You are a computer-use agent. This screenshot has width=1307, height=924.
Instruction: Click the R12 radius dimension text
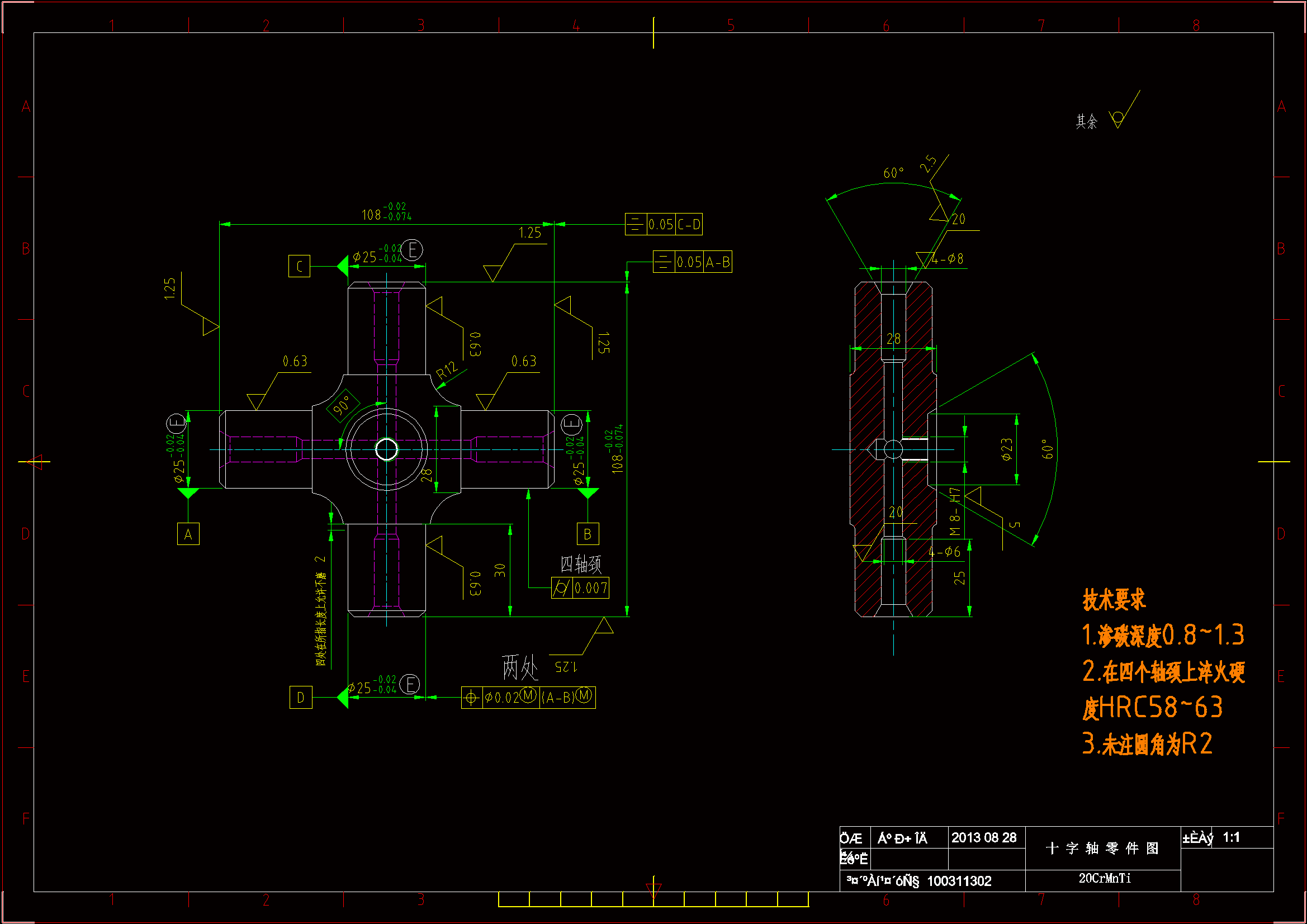pyautogui.click(x=447, y=370)
